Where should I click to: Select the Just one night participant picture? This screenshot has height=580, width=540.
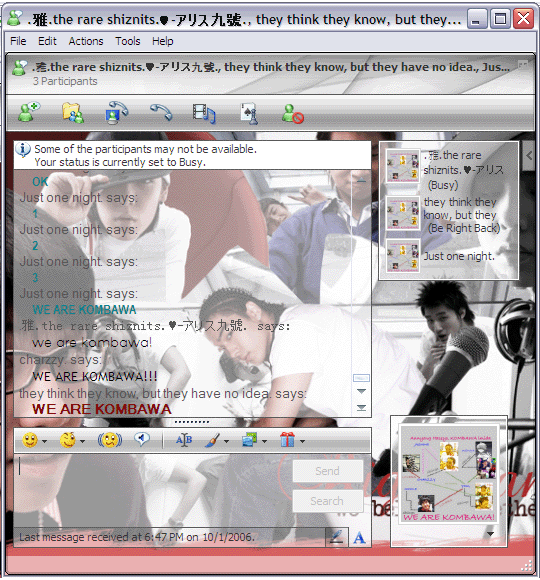(x=402, y=256)
